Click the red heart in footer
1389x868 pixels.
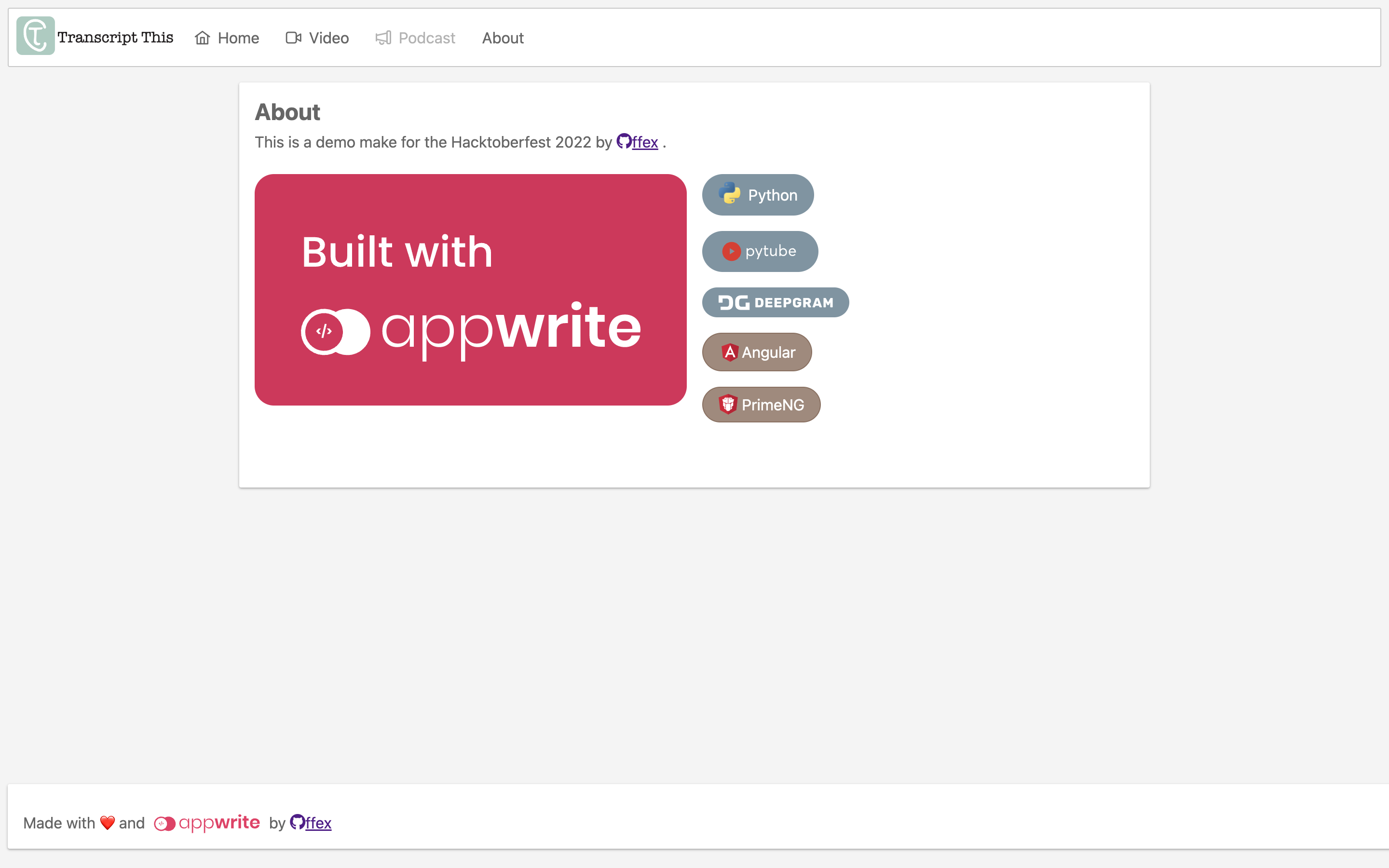click(108, 823)
